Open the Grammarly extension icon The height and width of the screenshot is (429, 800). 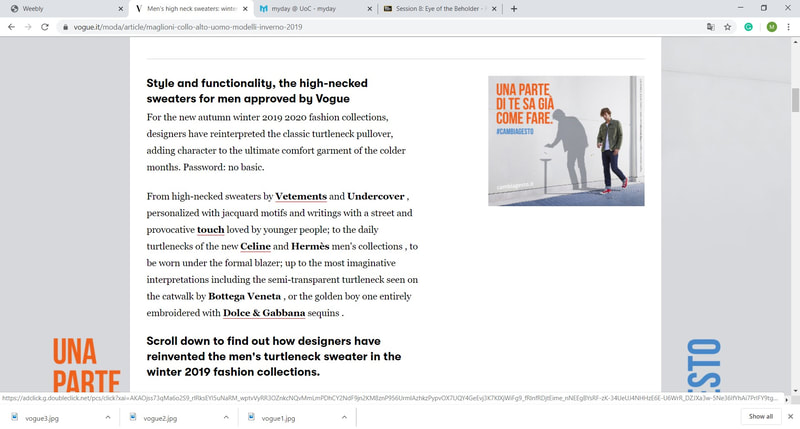(748, 27)
